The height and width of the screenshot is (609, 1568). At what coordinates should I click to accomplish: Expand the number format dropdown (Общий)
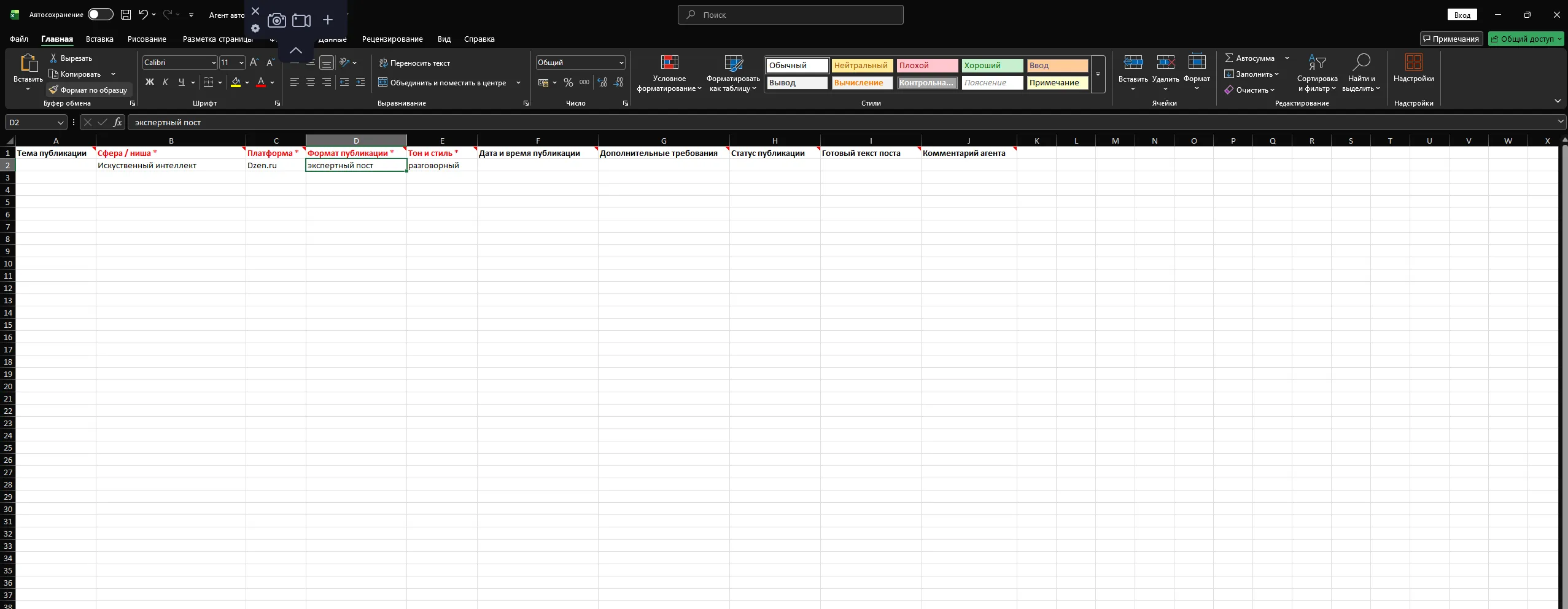click(621, 63)
